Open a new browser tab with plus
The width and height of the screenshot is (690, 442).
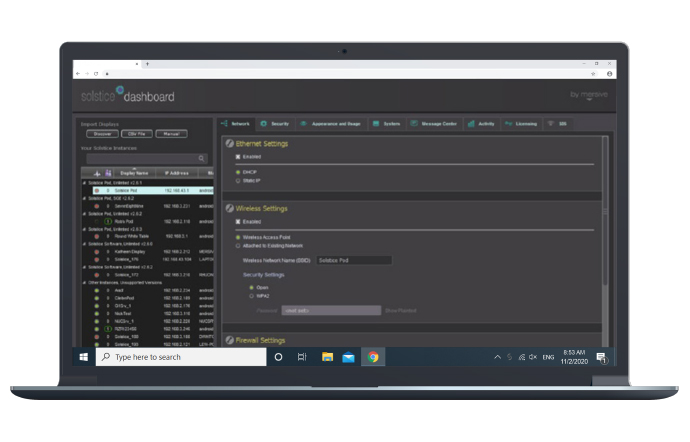click(x=147, y=64)
